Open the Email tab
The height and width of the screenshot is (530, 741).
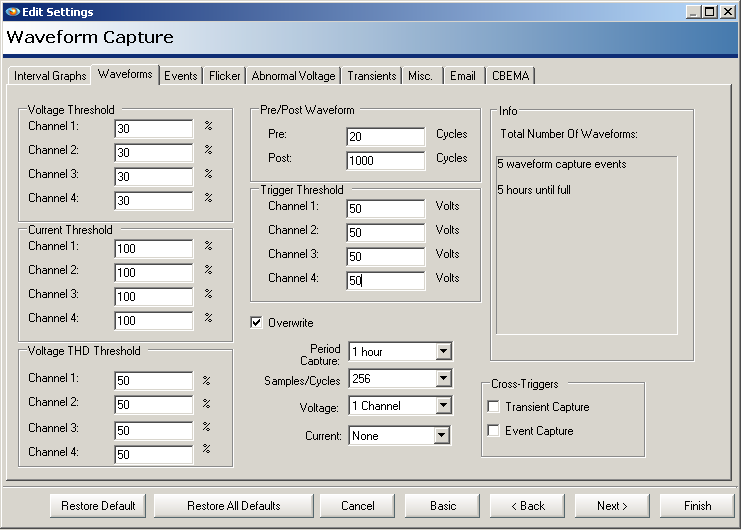click(463, 76)
